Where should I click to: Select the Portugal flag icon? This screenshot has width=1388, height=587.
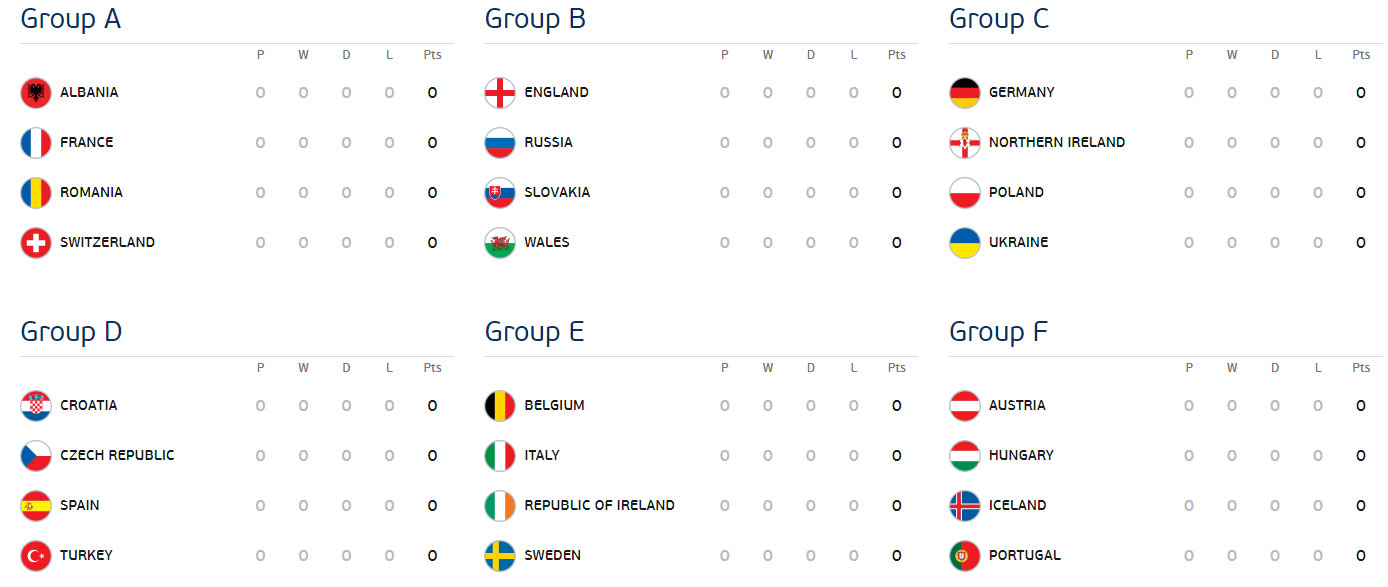tap(965, 556)
